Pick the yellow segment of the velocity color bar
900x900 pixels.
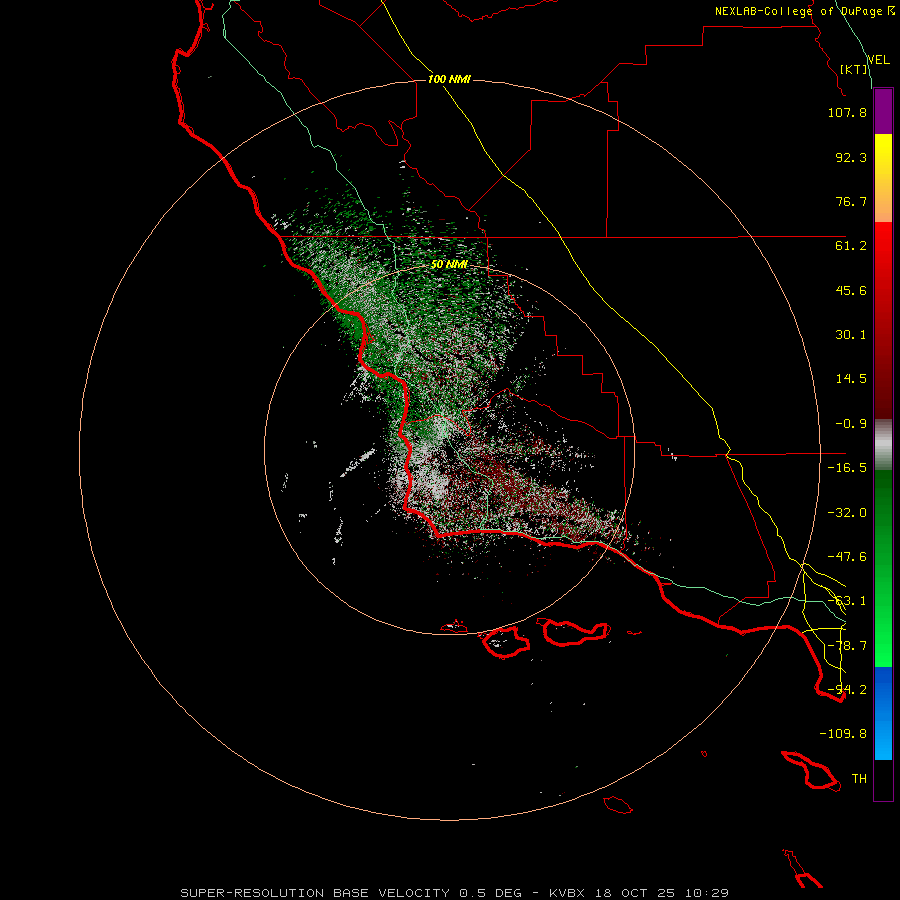tap(883, 178)
